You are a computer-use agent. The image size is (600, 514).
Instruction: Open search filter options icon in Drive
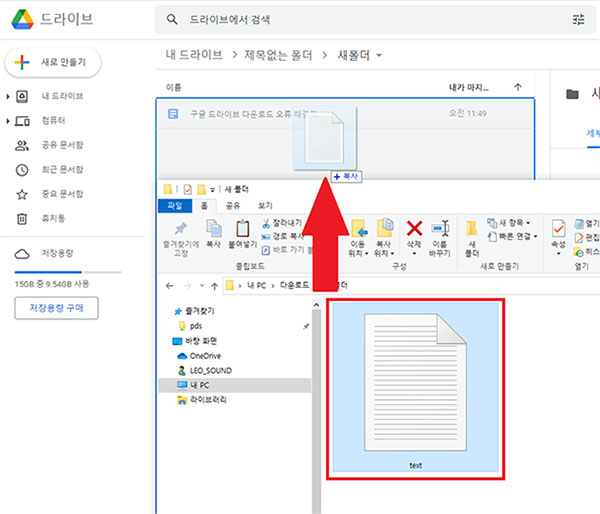[578, 19]
